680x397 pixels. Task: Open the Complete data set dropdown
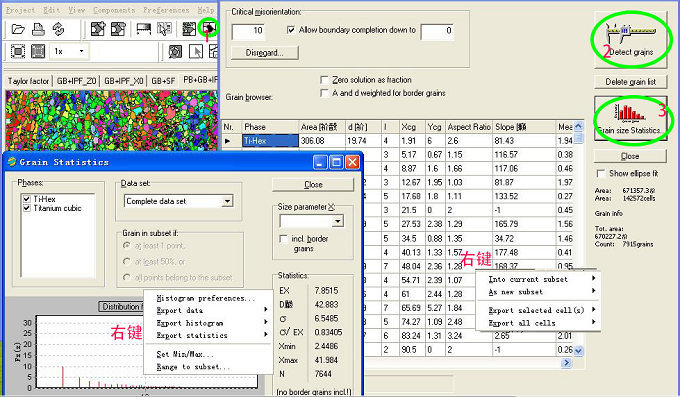coord(227,201)
